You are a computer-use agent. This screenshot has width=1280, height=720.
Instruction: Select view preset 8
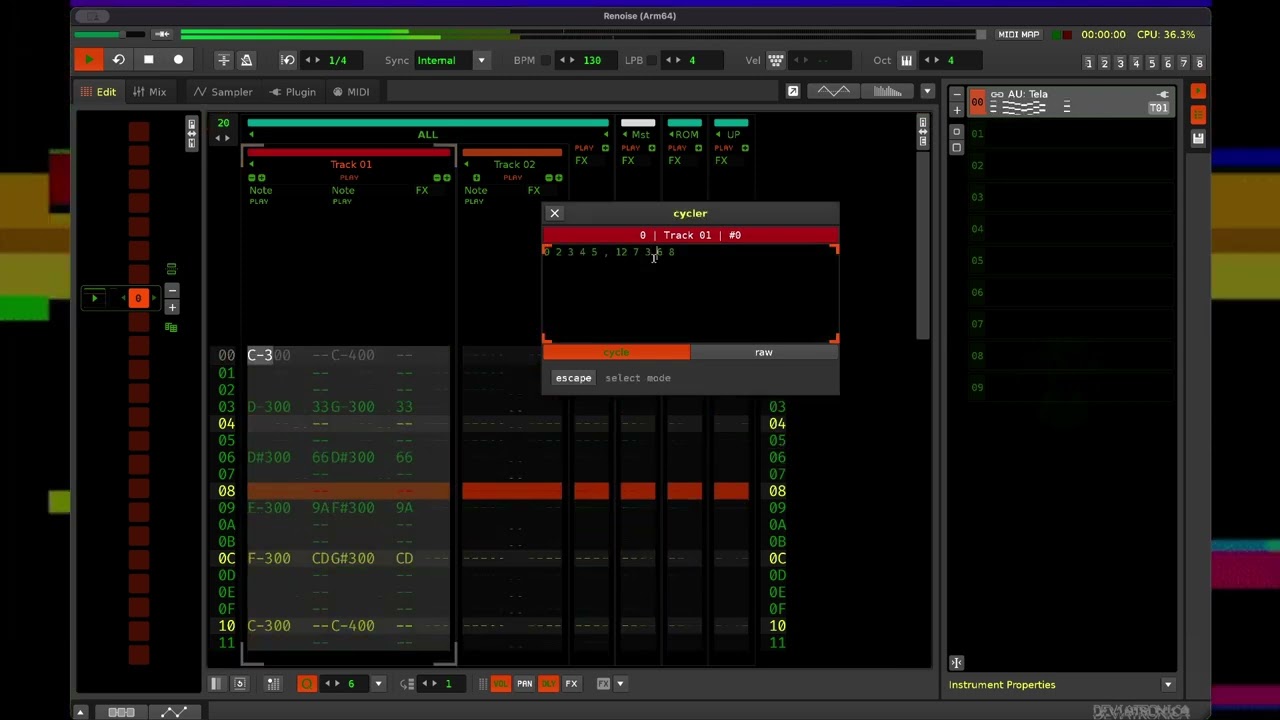pos(1199,63)
